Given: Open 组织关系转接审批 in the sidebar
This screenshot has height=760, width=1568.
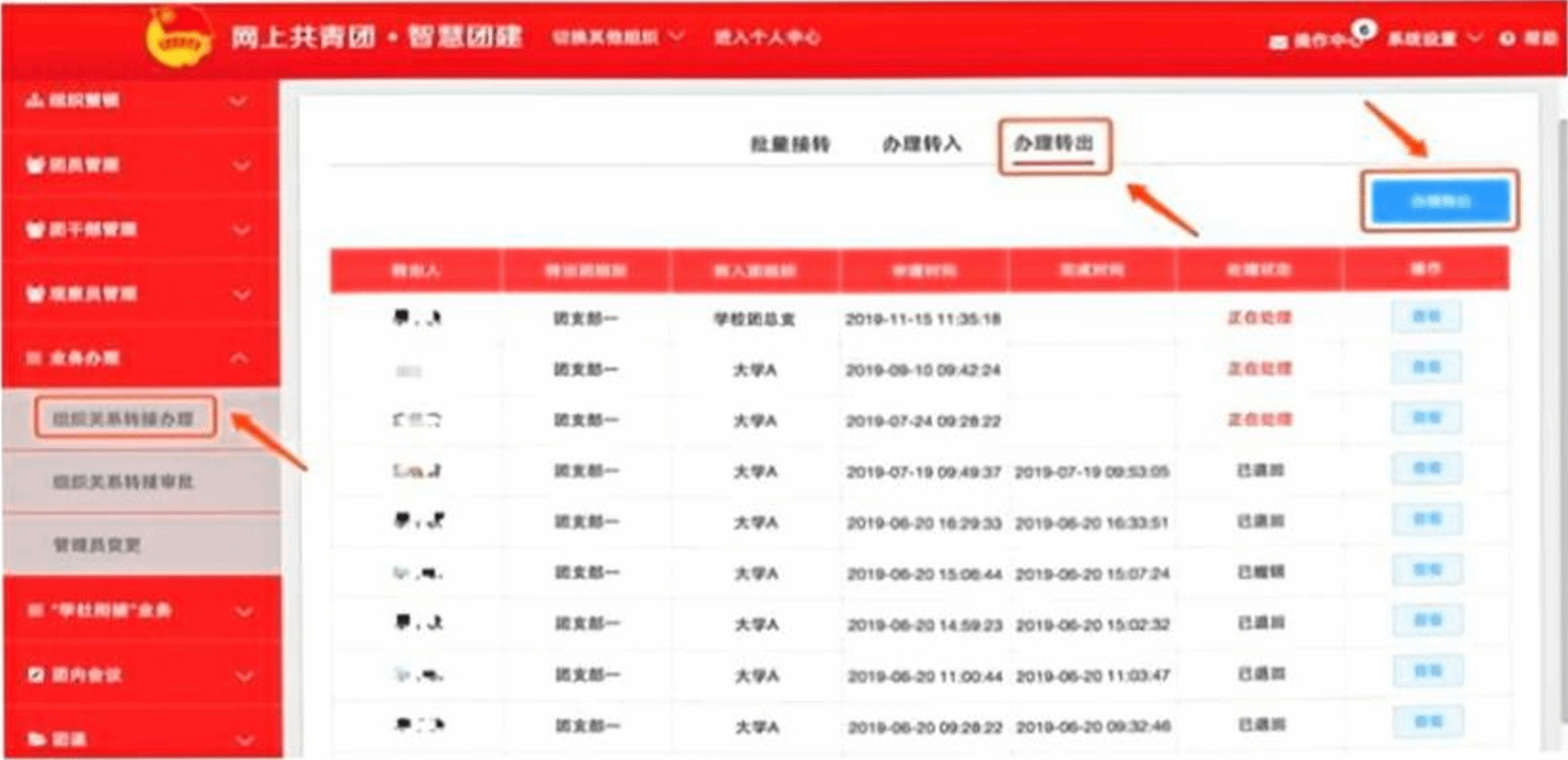Looking at the screenshot, I should (x=122, y=482).
